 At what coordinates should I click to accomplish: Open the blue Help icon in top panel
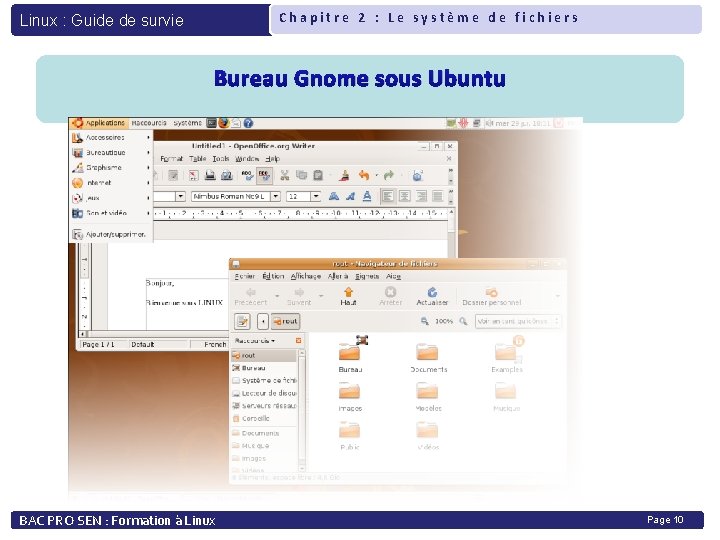[248, 123]
